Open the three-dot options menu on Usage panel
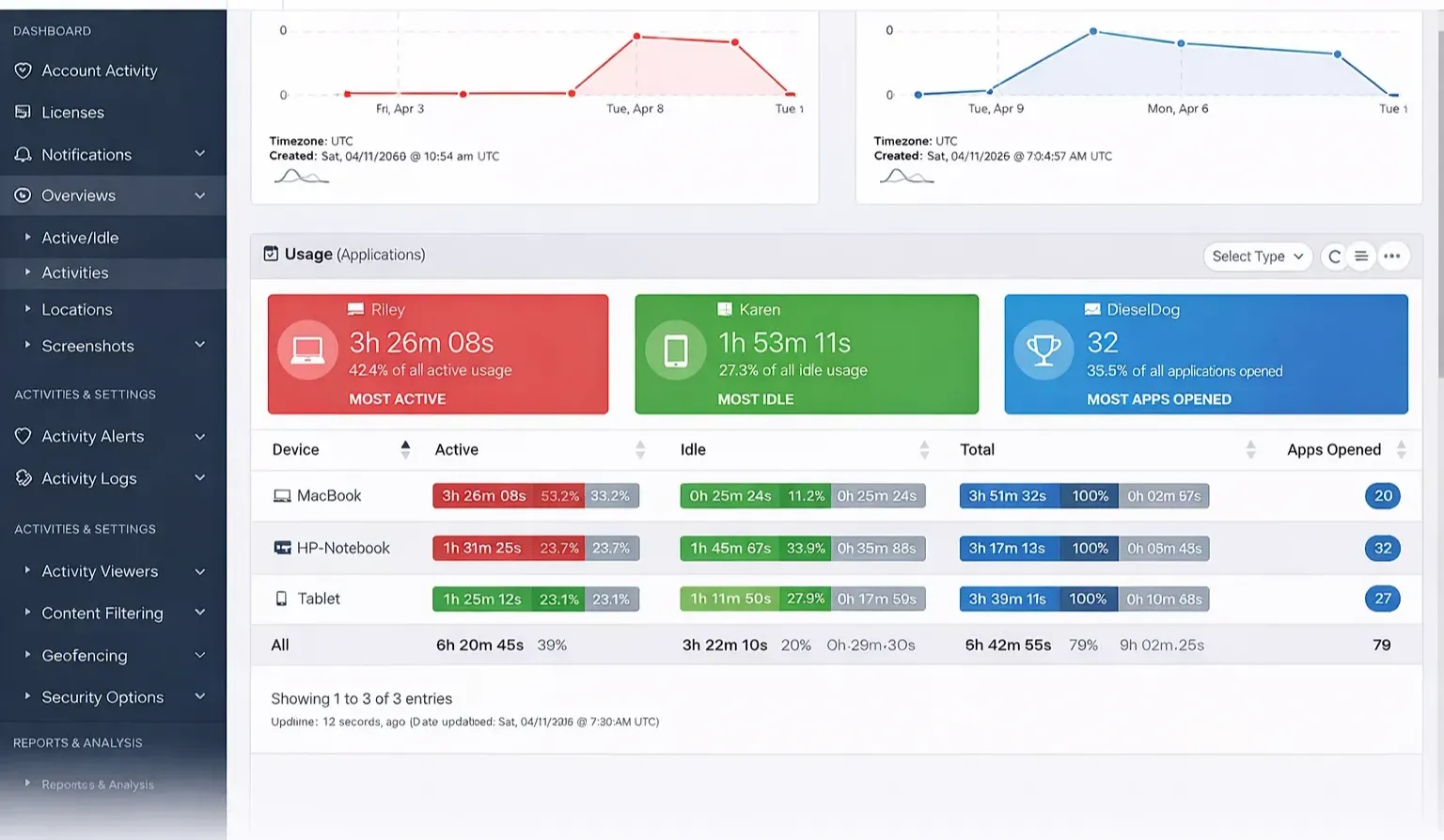Viewport: 1444px width, 840px height. pos(1392,256)
